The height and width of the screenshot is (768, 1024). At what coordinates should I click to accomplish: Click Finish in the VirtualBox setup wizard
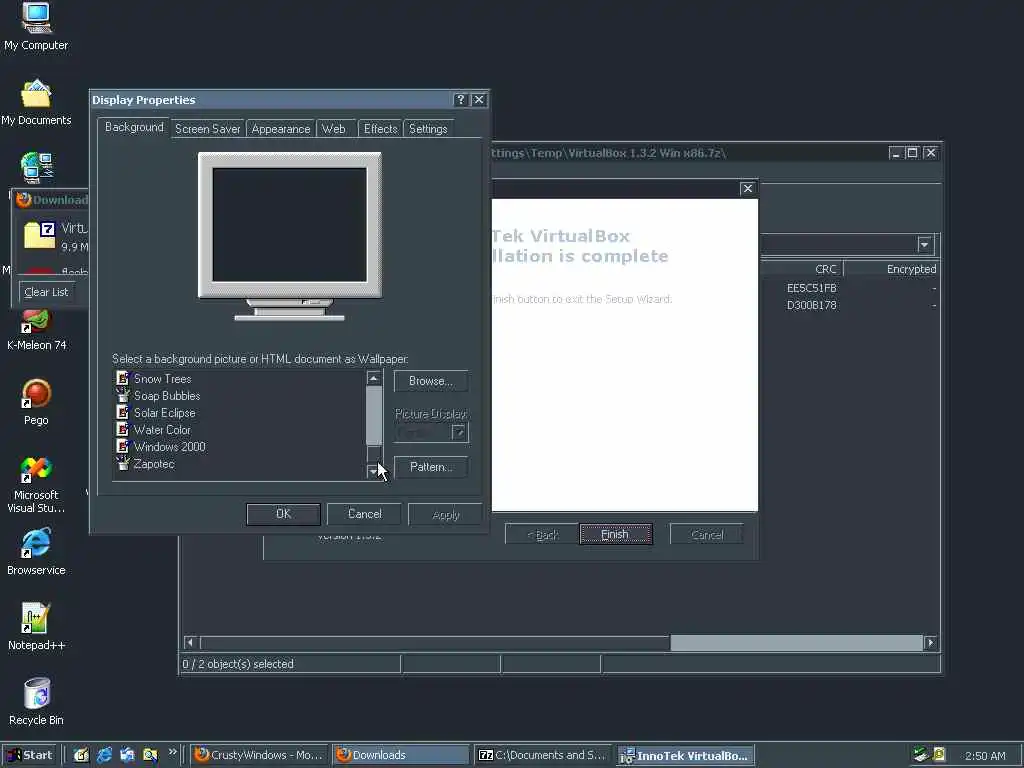[x=615, y=534]
